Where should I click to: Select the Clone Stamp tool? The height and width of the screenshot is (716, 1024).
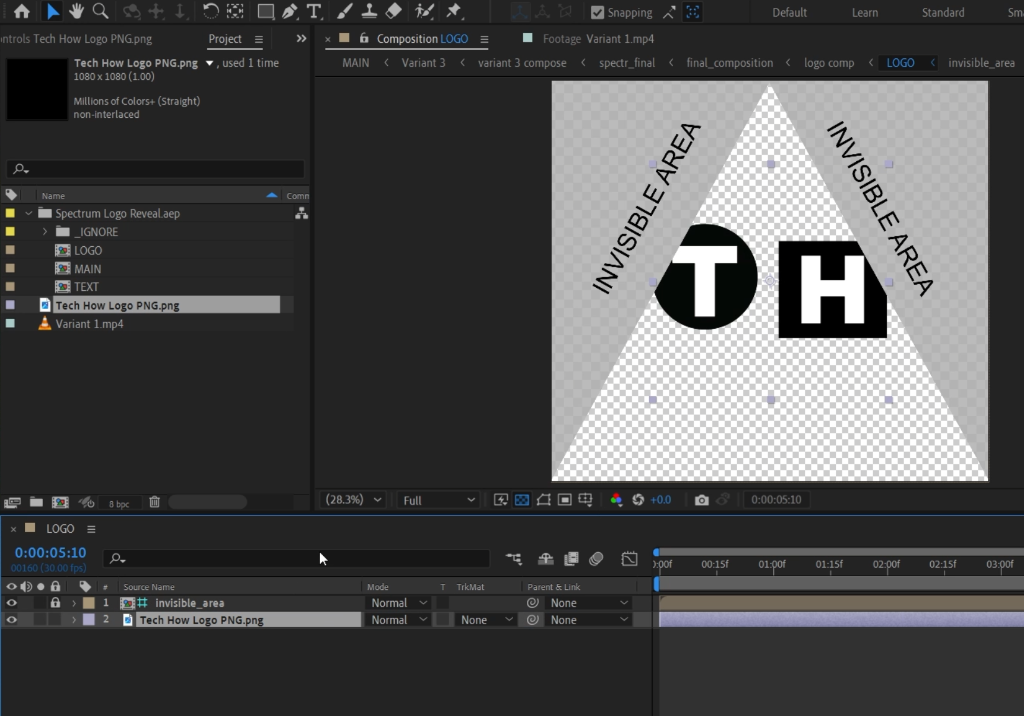click(x=368, y=12)
